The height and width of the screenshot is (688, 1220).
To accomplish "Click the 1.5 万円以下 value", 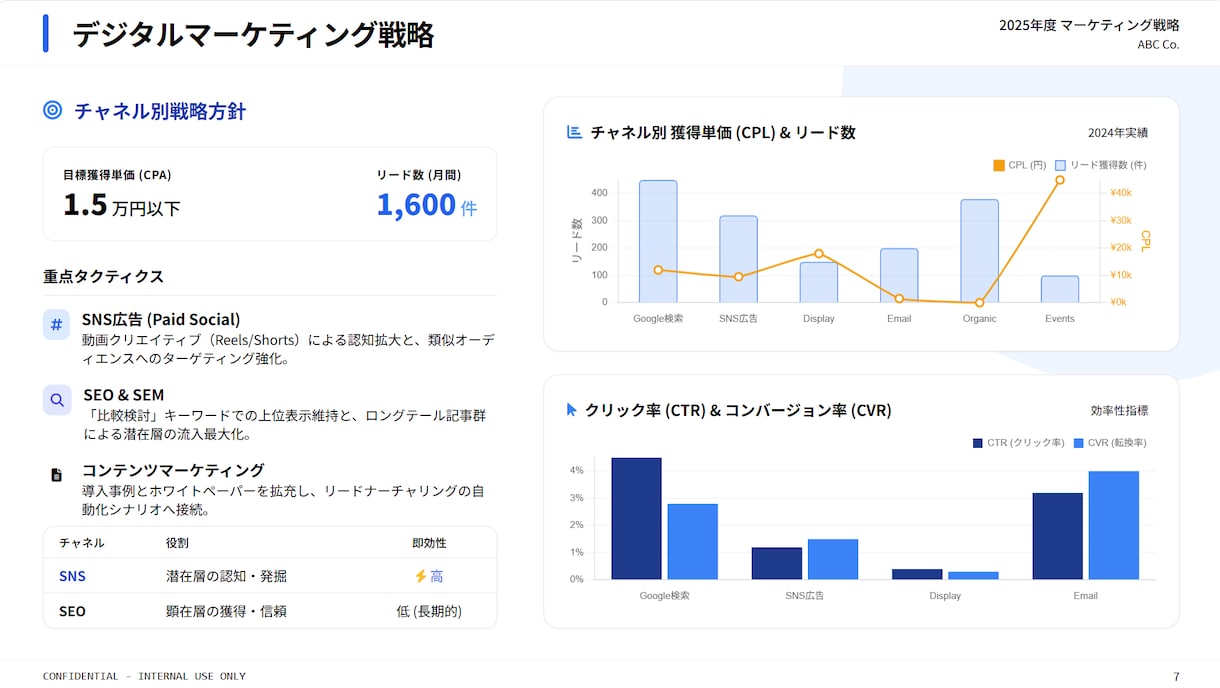I will [122, 205].
